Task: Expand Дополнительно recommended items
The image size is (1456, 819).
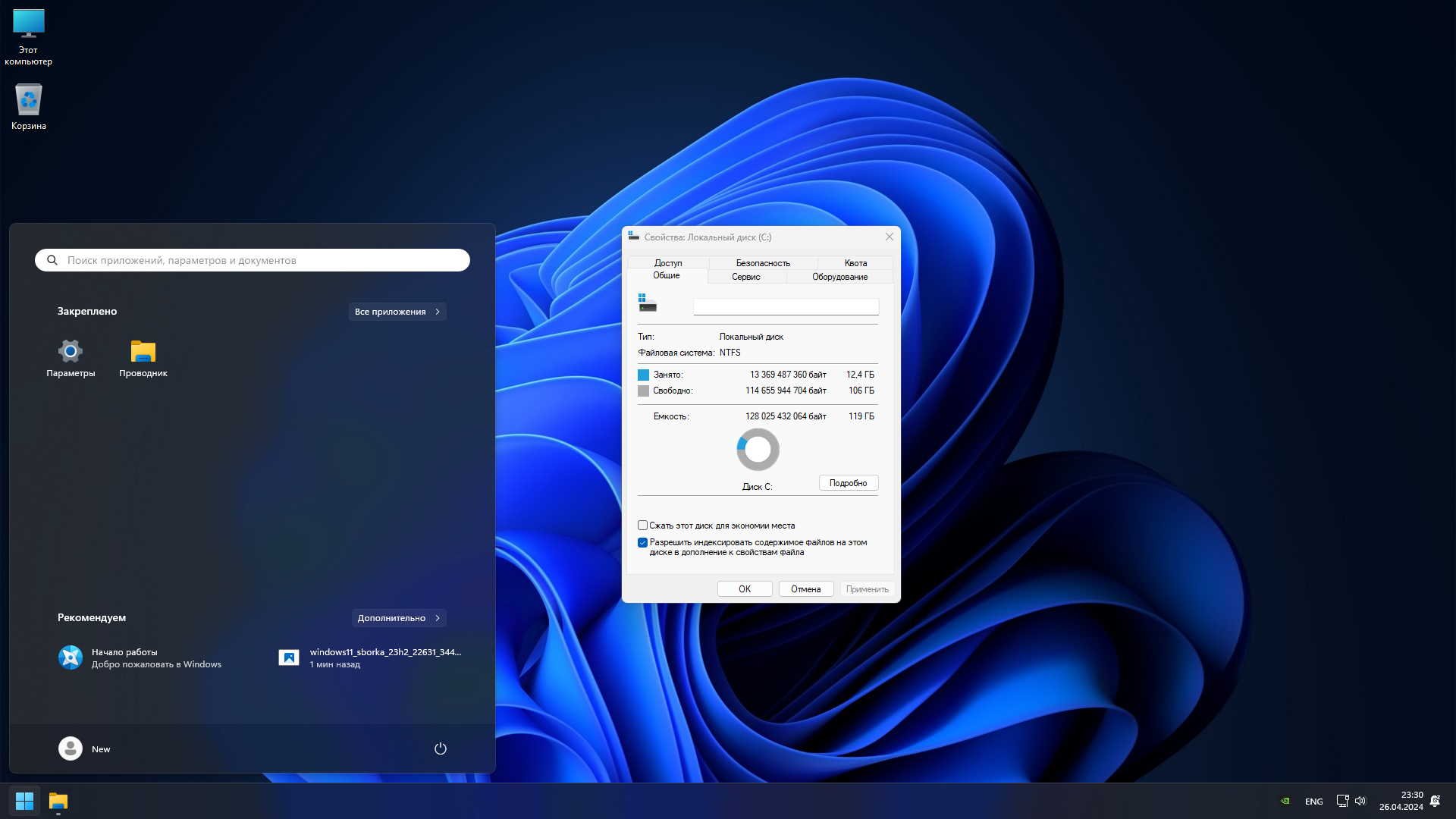Action: [399, 618]
